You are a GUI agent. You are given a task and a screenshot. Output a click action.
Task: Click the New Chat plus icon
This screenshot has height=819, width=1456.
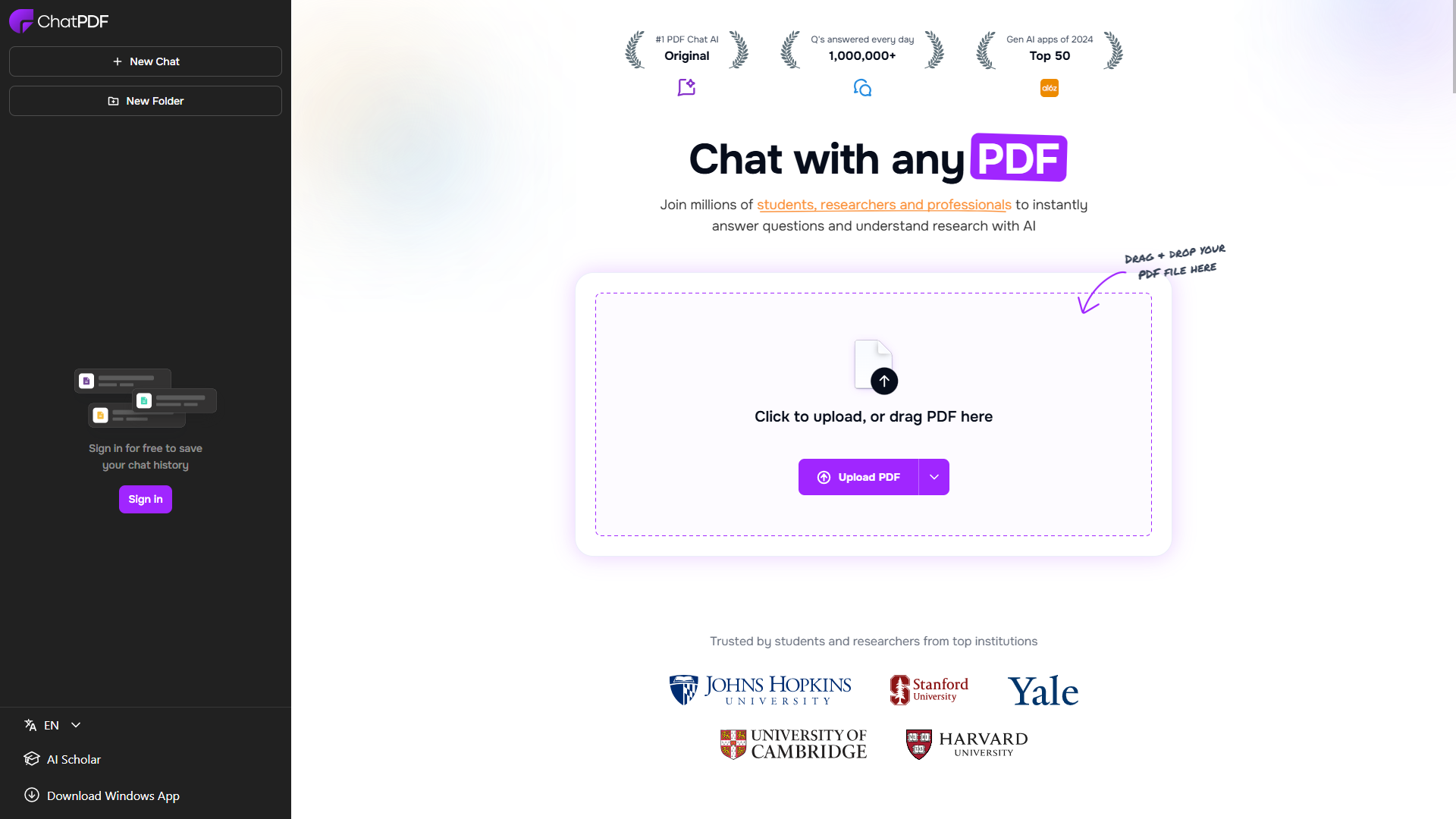coord(117,61)
